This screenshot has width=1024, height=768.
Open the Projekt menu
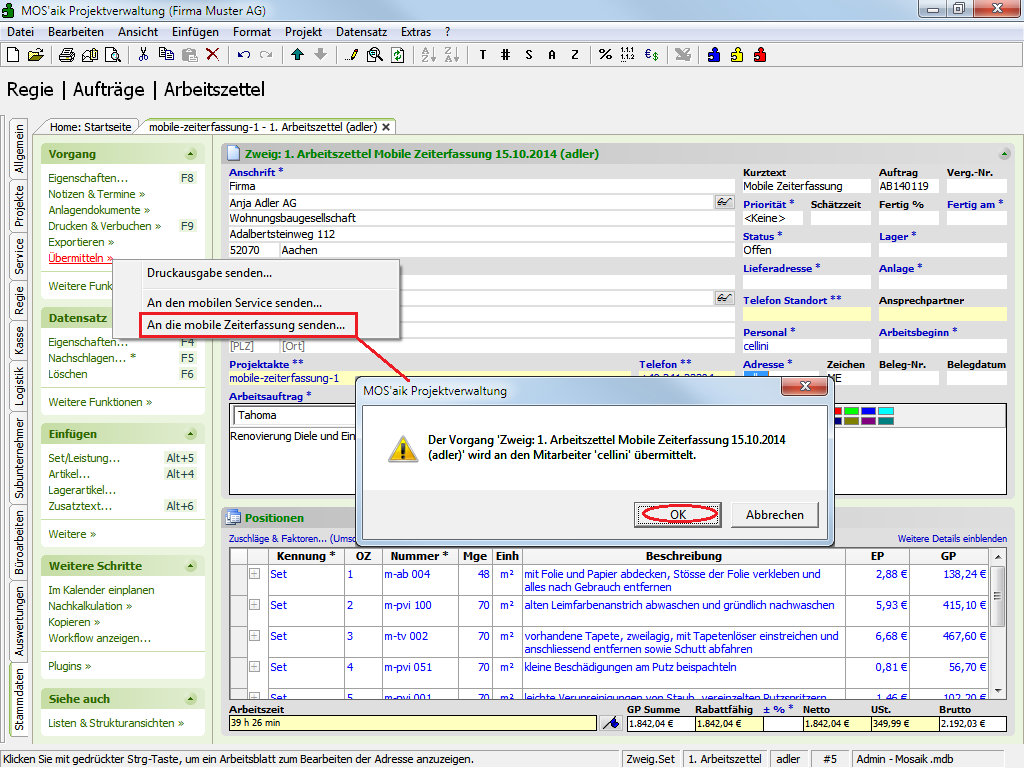pyautogui.click(x=303, y=32)
